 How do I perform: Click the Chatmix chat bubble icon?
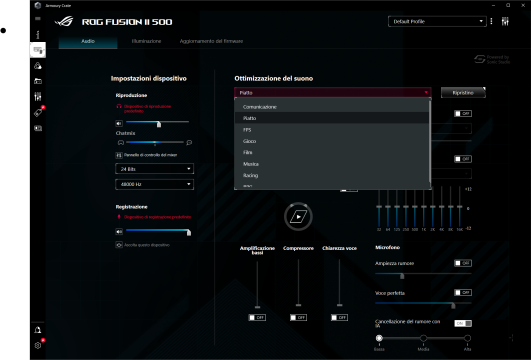click(189, 143)
